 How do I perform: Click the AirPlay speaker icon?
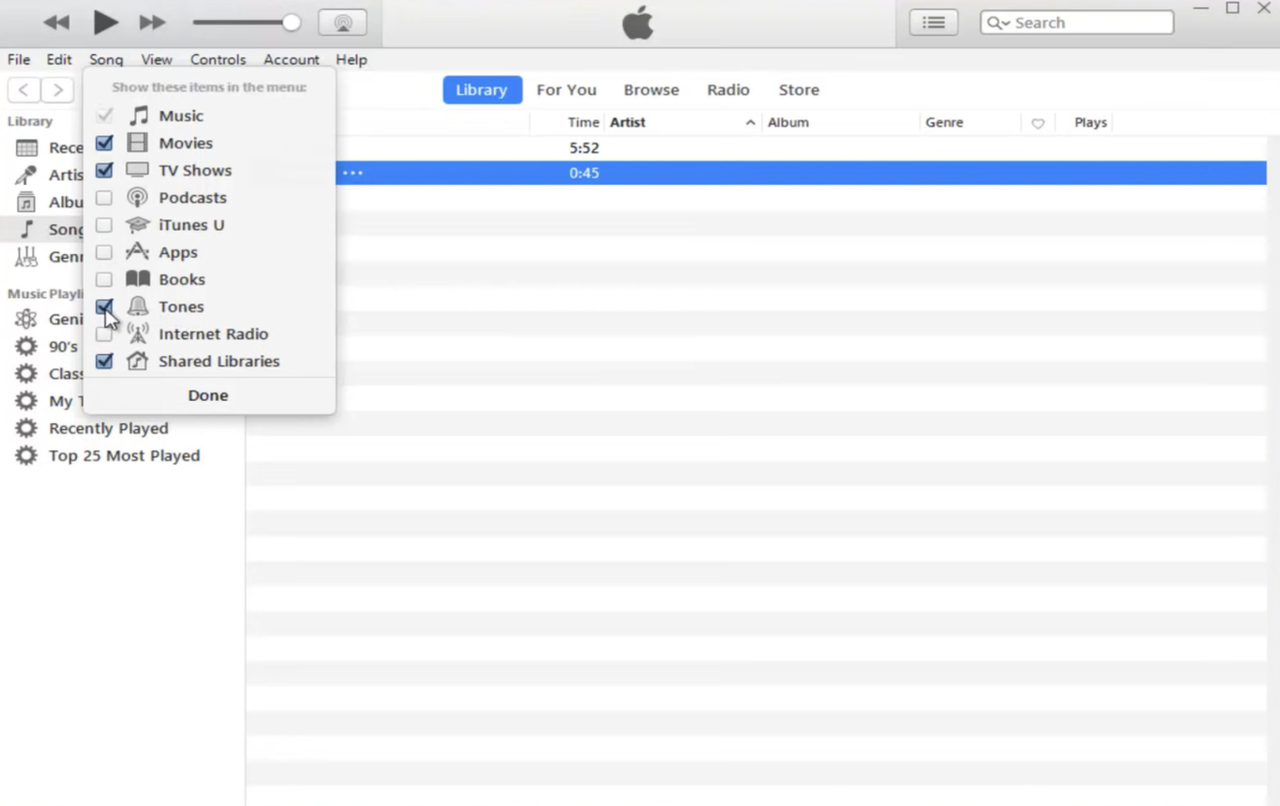[341, 22]
